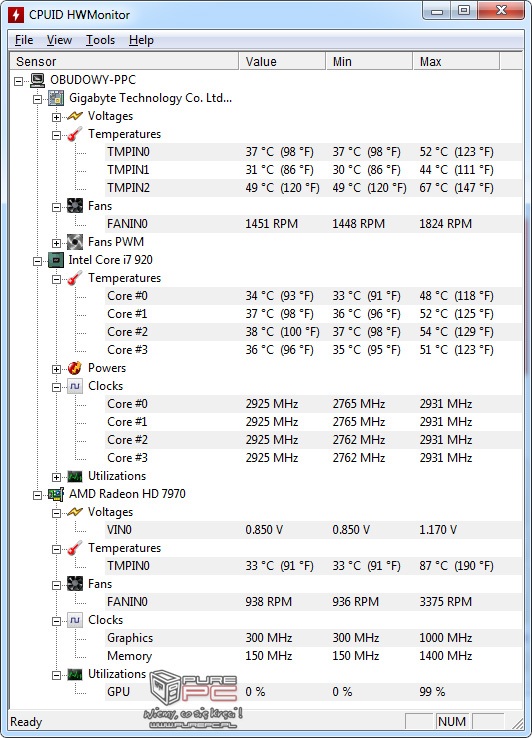Screen dimensions: 532x738
Task: Click the lightning bolt icon in the title bar
Action: 16,14
